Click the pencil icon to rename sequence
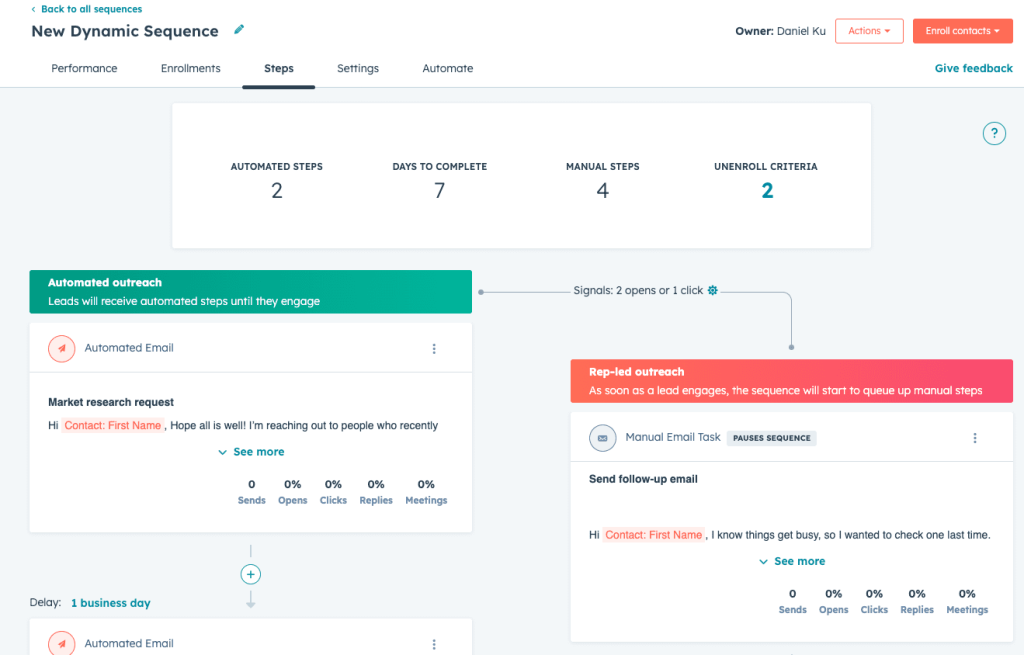Image resolution: width=1024 pixels, height=655 pixels. 239,30
